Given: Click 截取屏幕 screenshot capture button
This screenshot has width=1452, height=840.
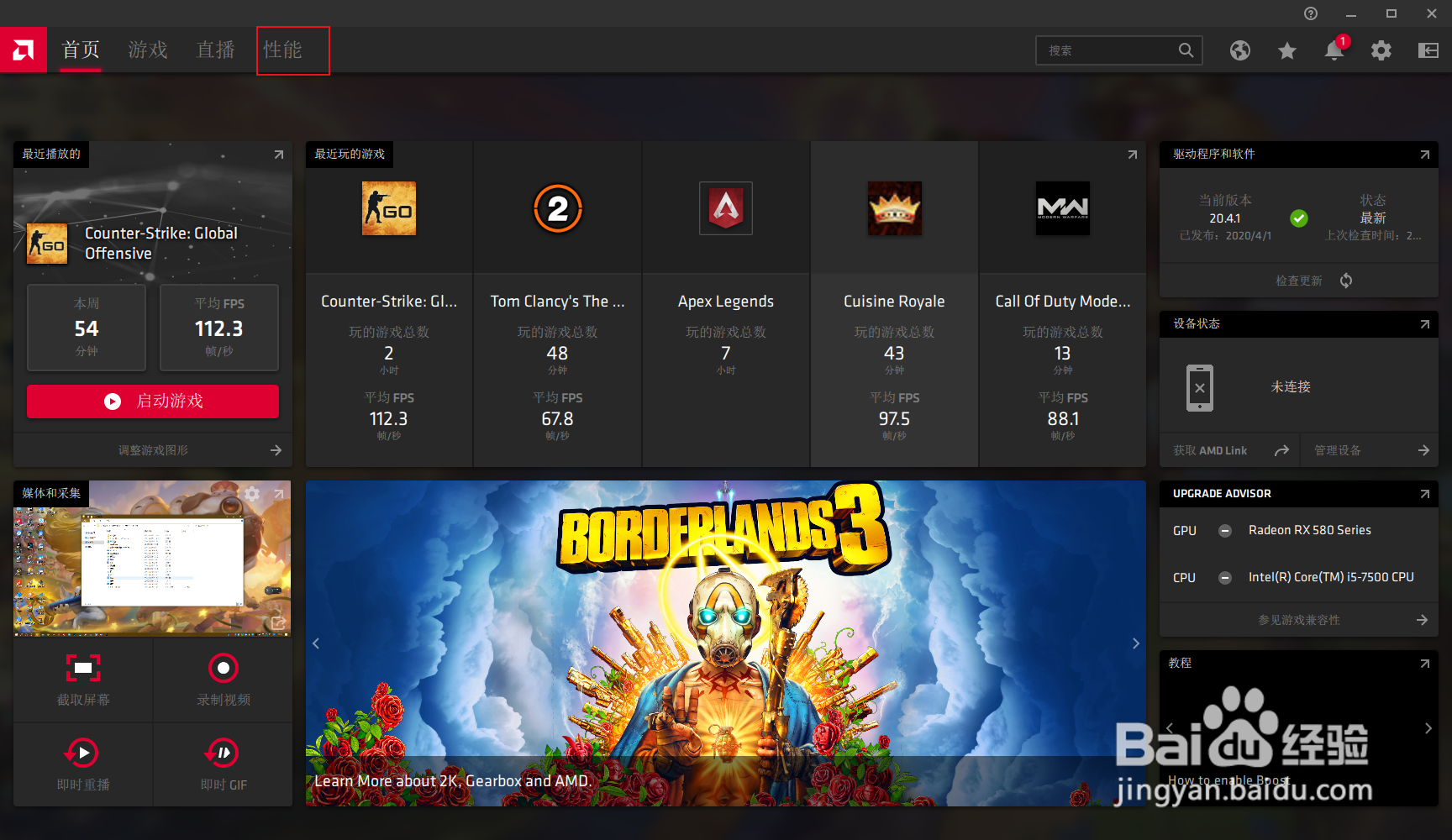Looking at the screenshot, I should tap(83, 680).
